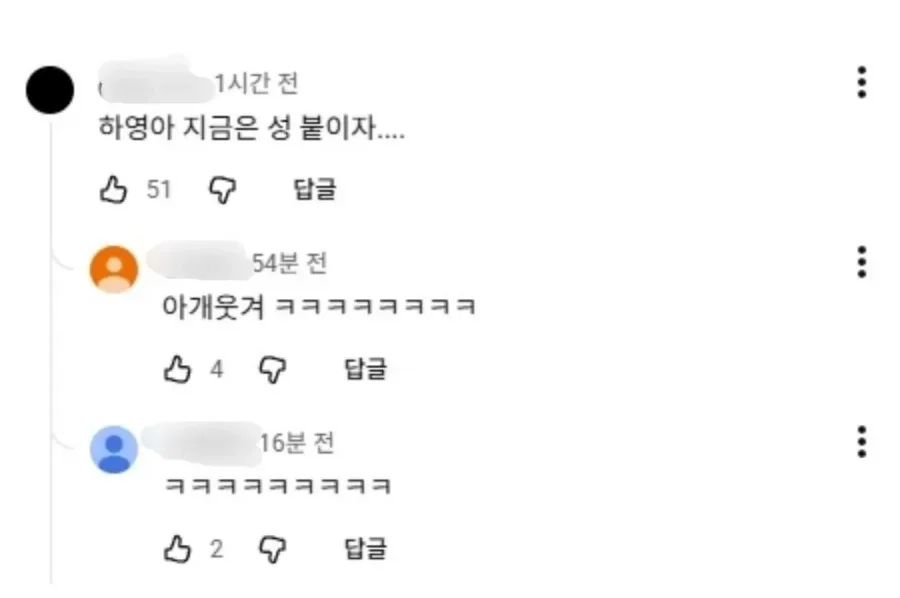Viewport: 900px width, 598px height.
Task: Click 답글 under the 54분 전 reply
Action: [x=365, y=369]
